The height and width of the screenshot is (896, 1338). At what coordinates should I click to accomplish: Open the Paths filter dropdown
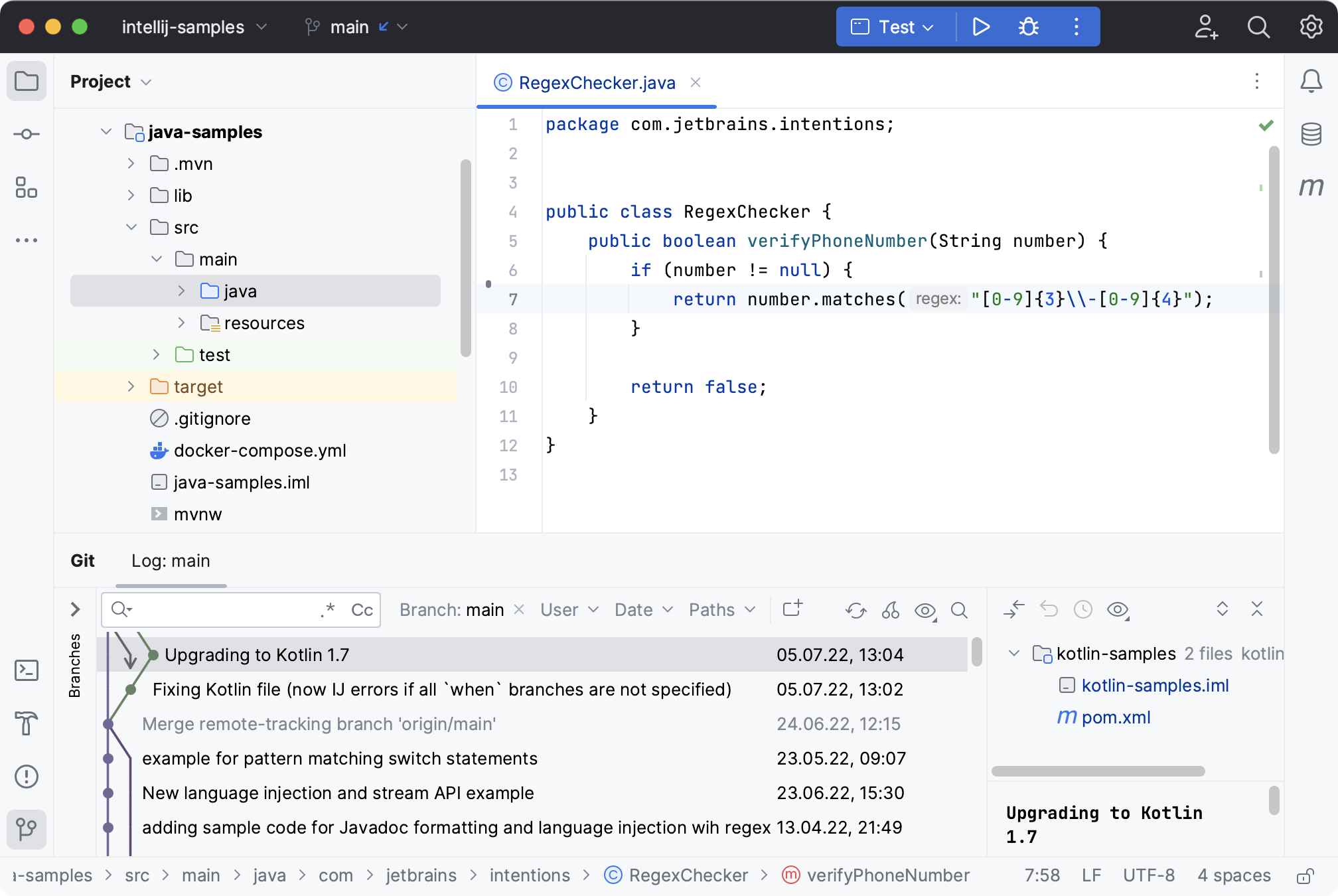722,610
